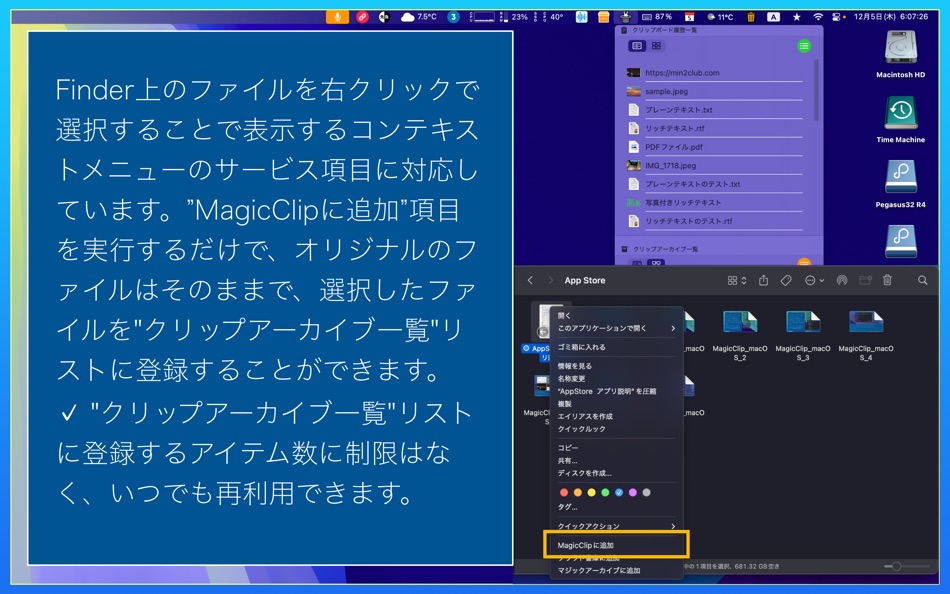
Task: Switch clipboard history panel to list view
Action: tap(637, 45)
